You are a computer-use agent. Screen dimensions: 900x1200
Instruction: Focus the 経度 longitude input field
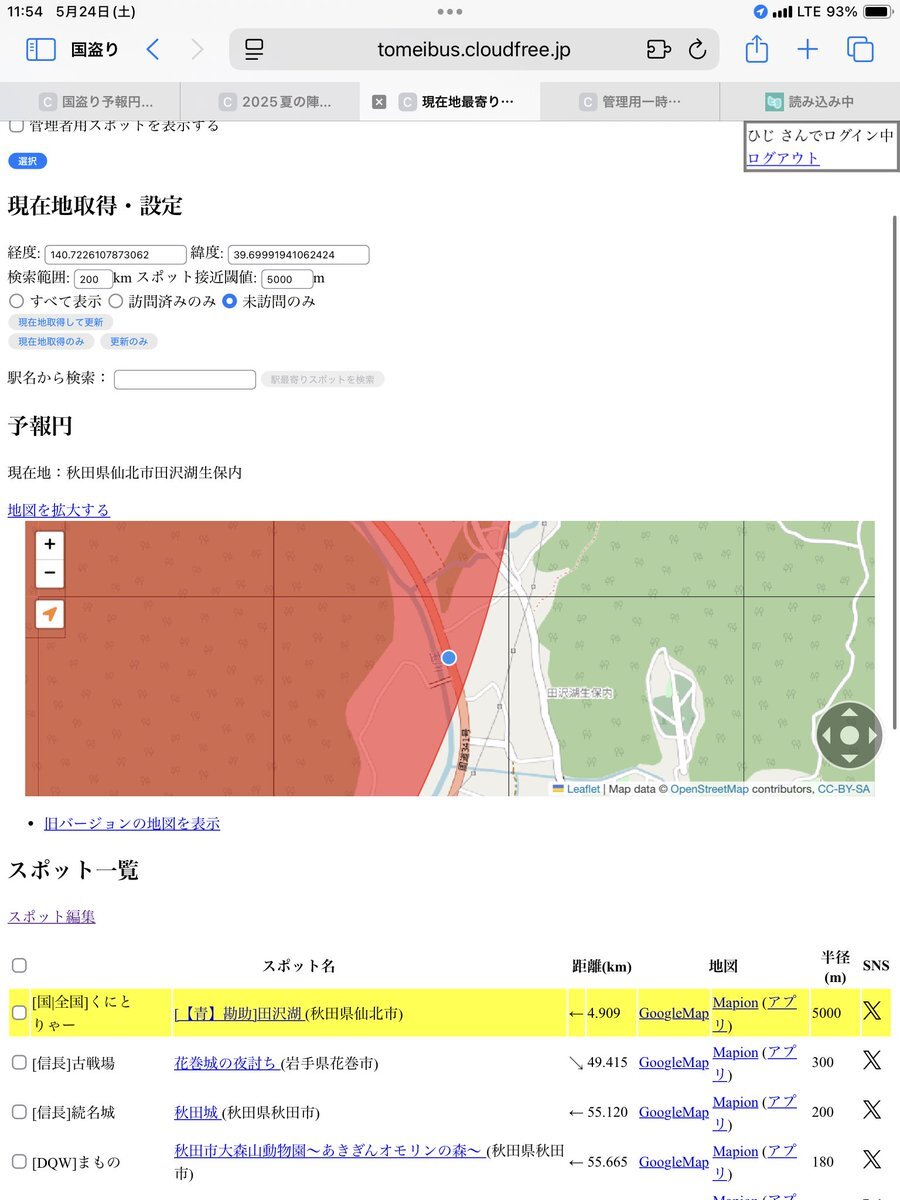115,255
